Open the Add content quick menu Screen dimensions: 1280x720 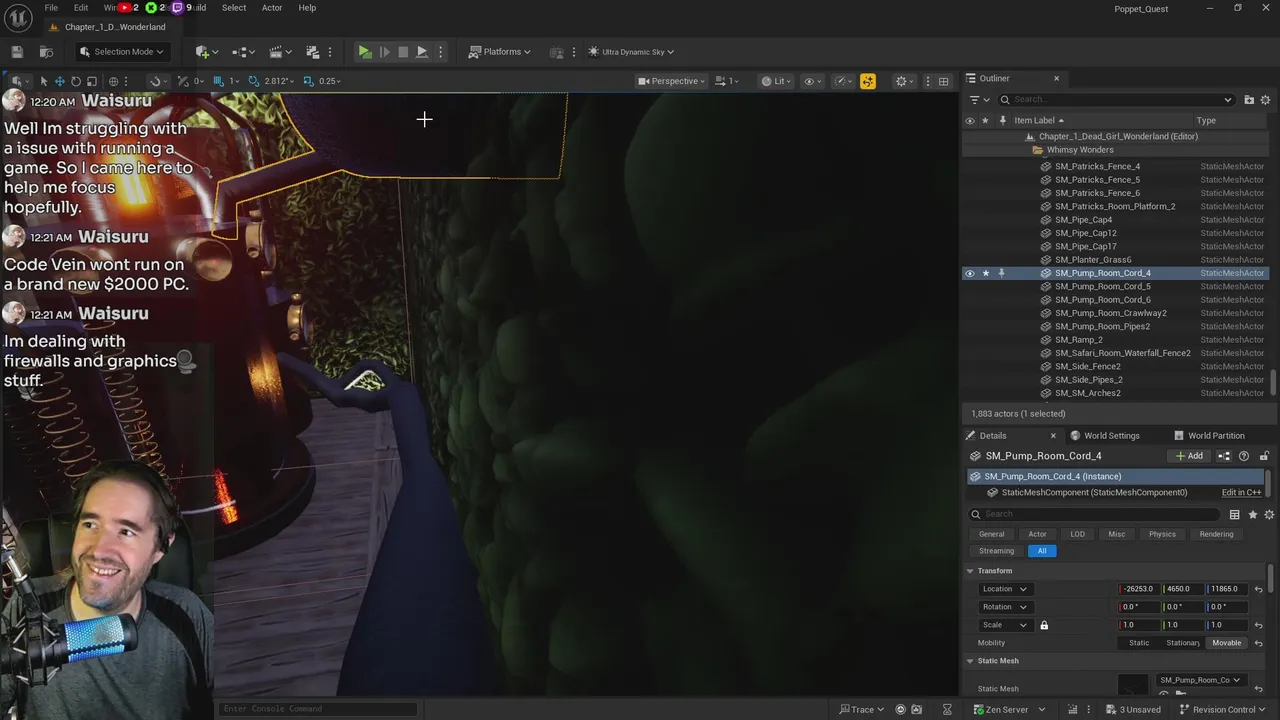(x=207, y=52)
